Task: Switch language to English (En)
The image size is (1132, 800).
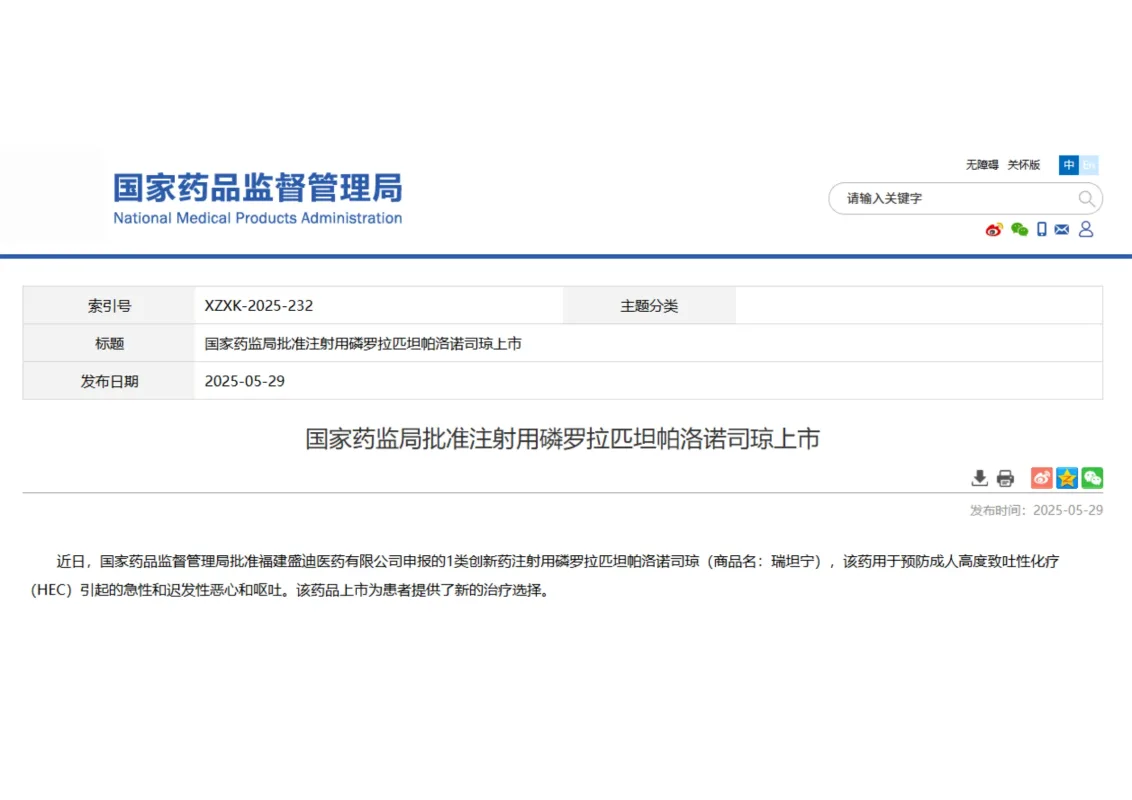Action: point(1089,165)
